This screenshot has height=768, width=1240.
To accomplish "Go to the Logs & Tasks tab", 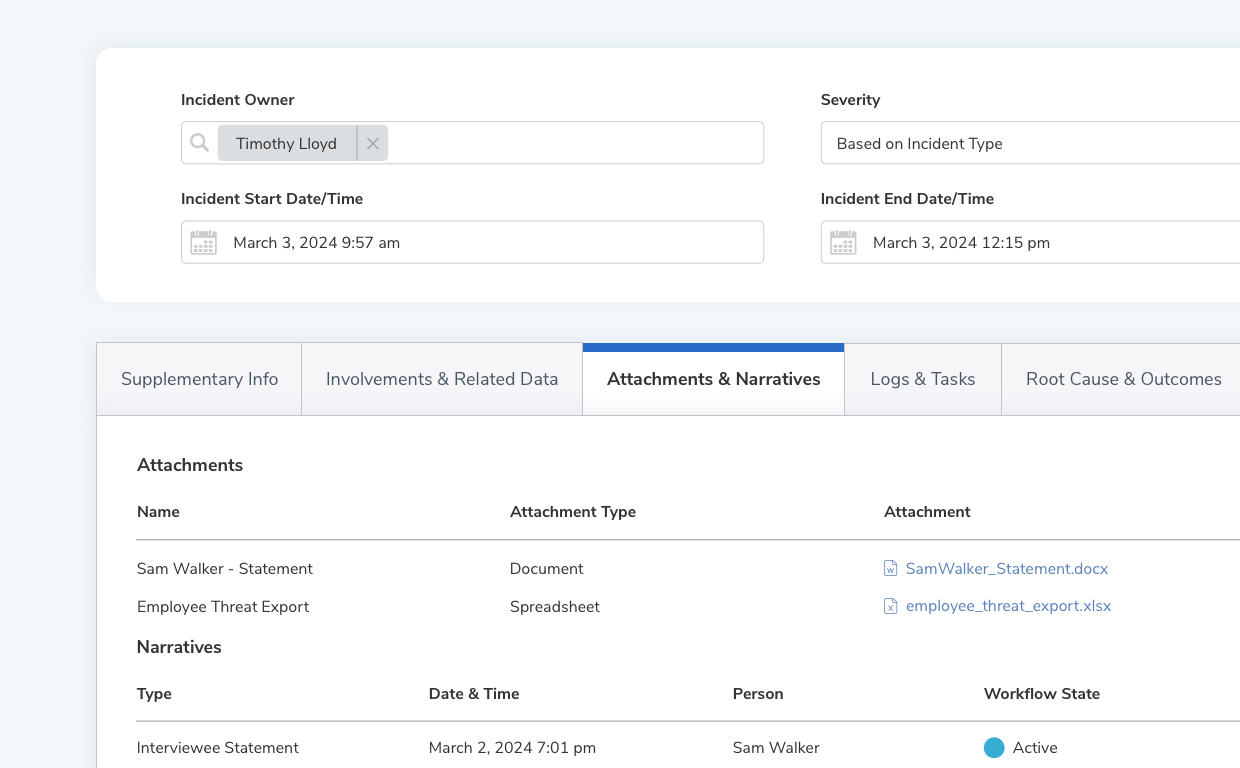I will pos(922,379).
